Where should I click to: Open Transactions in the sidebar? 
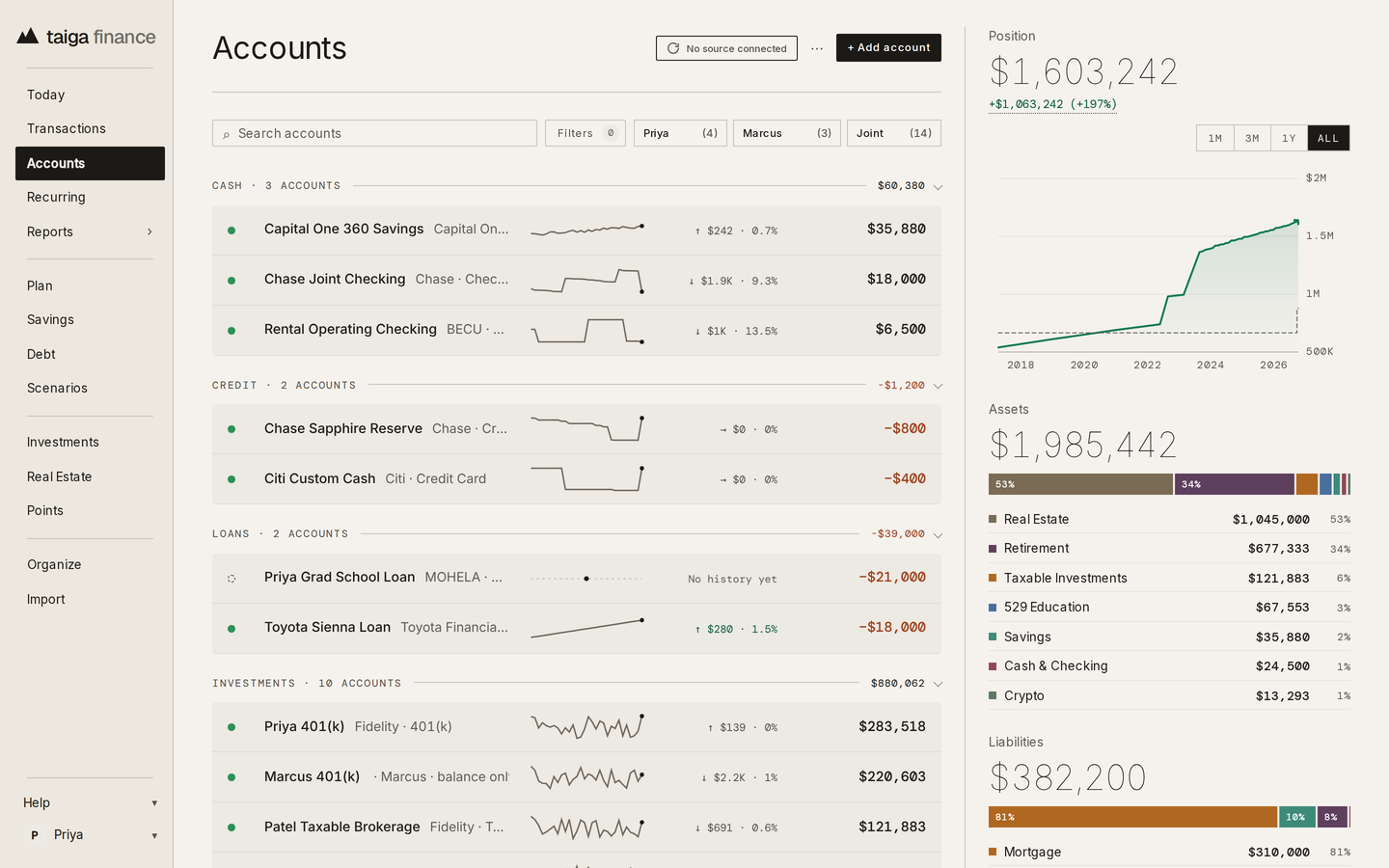click(x=90, y=128)
